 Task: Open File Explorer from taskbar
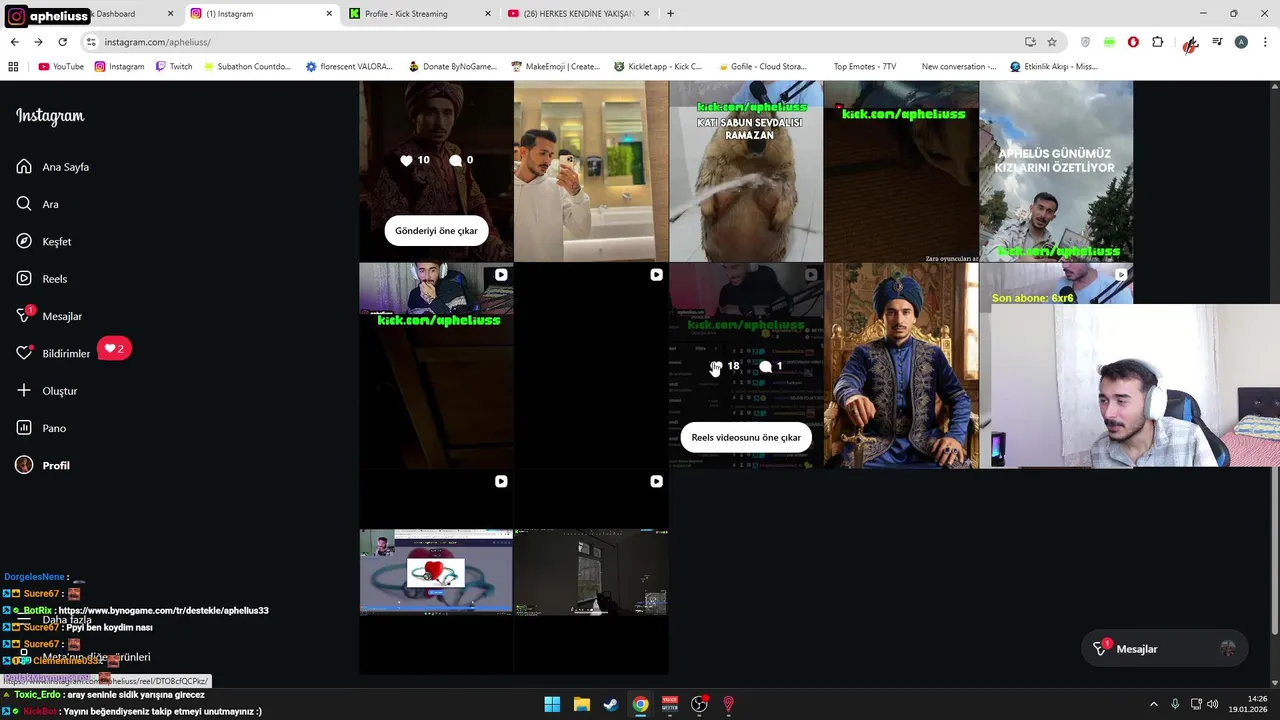click(581, 704)
